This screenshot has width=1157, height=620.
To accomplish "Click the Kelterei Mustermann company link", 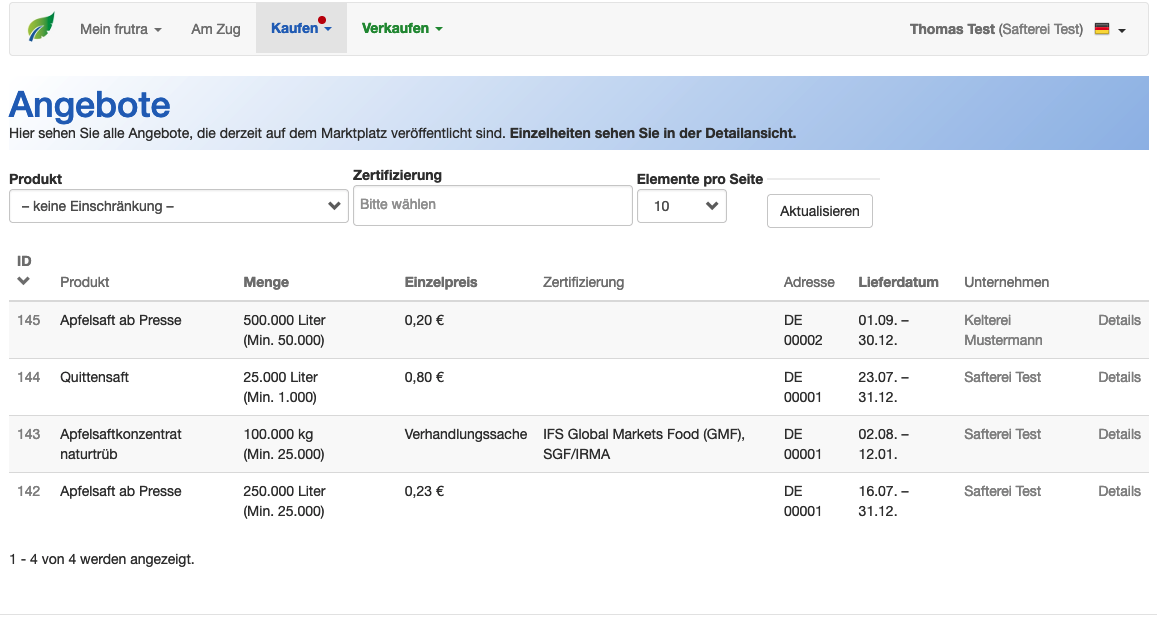I will 1002,330.
